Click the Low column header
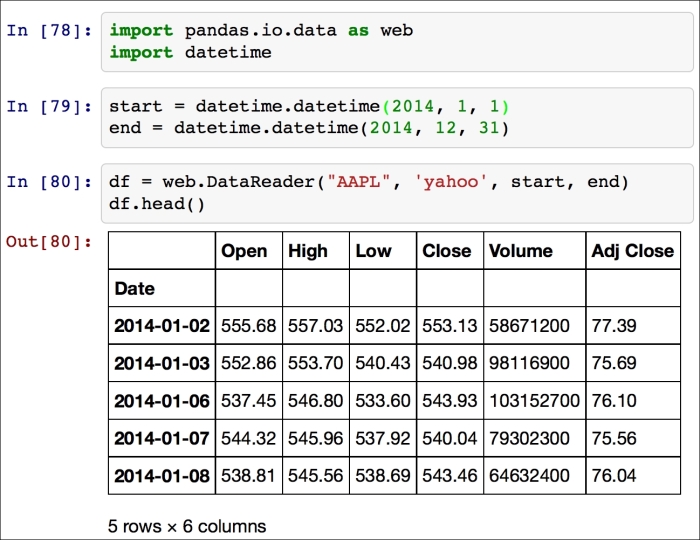 (x=373, y=251)
